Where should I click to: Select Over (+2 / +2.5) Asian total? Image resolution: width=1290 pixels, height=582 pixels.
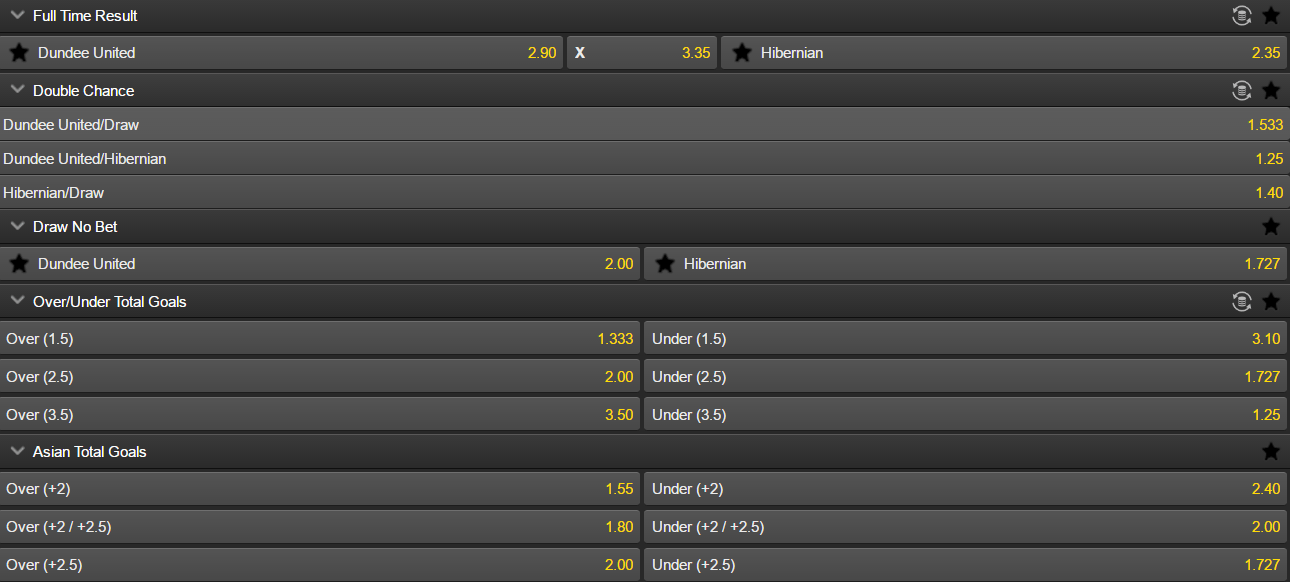tap(320, 527)
